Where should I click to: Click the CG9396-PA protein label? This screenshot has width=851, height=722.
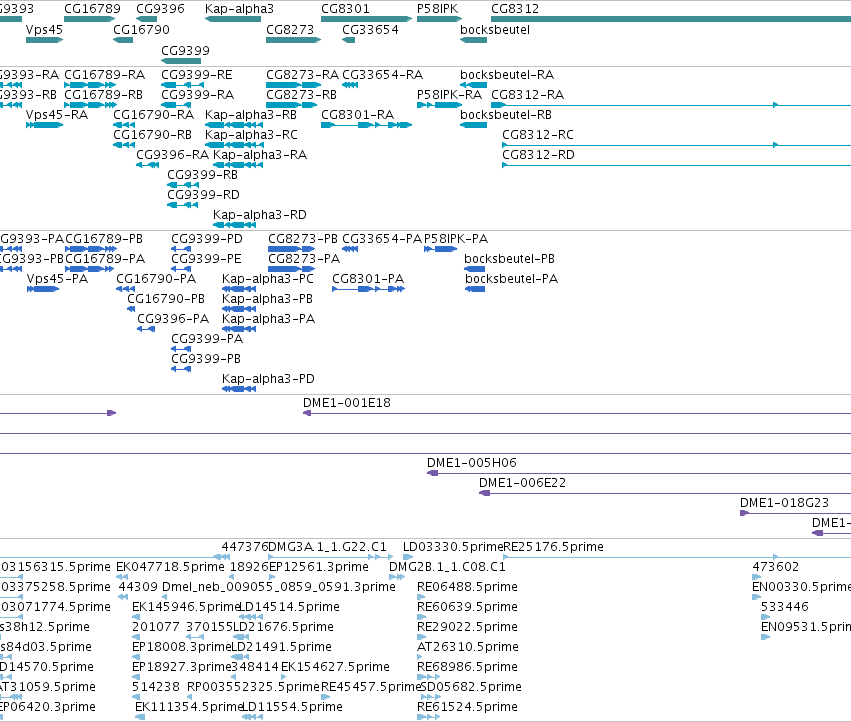tap(173, 319)
